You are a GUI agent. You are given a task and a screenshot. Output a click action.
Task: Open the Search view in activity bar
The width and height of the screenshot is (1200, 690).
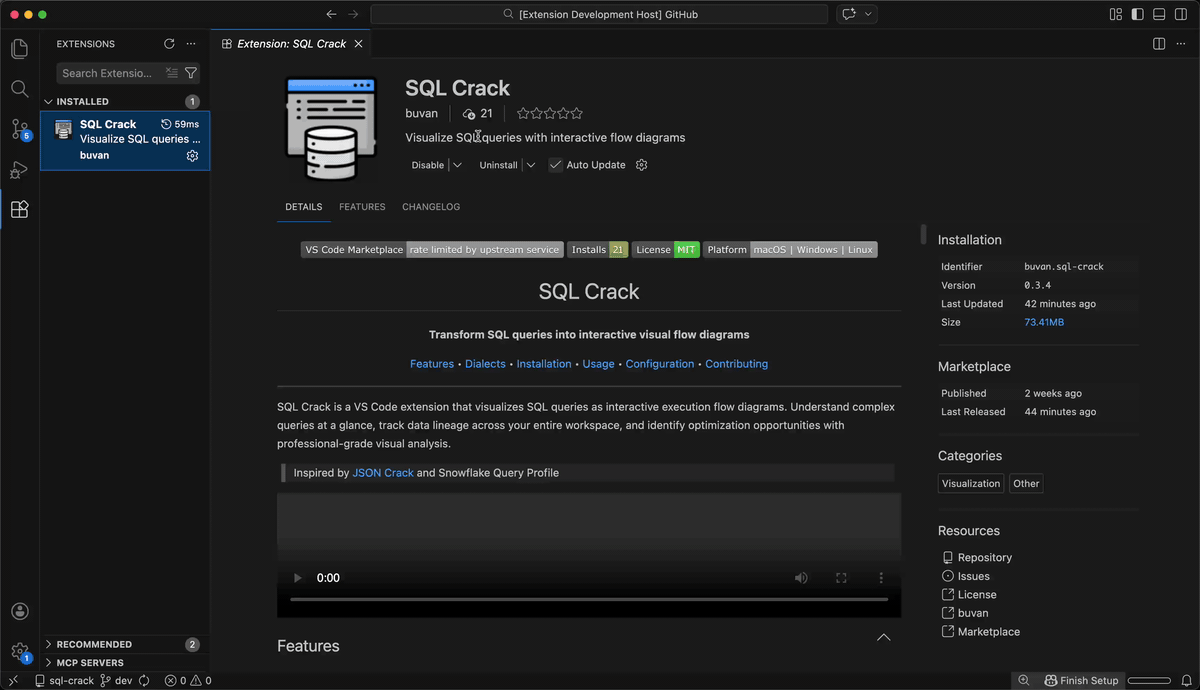[19, 88]
